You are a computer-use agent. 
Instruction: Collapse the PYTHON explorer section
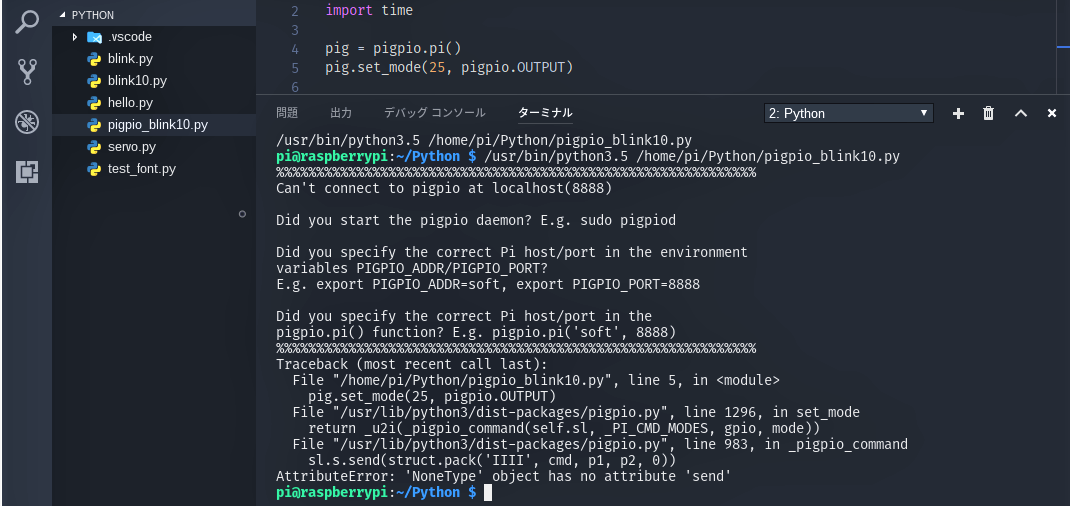(63, 15)
